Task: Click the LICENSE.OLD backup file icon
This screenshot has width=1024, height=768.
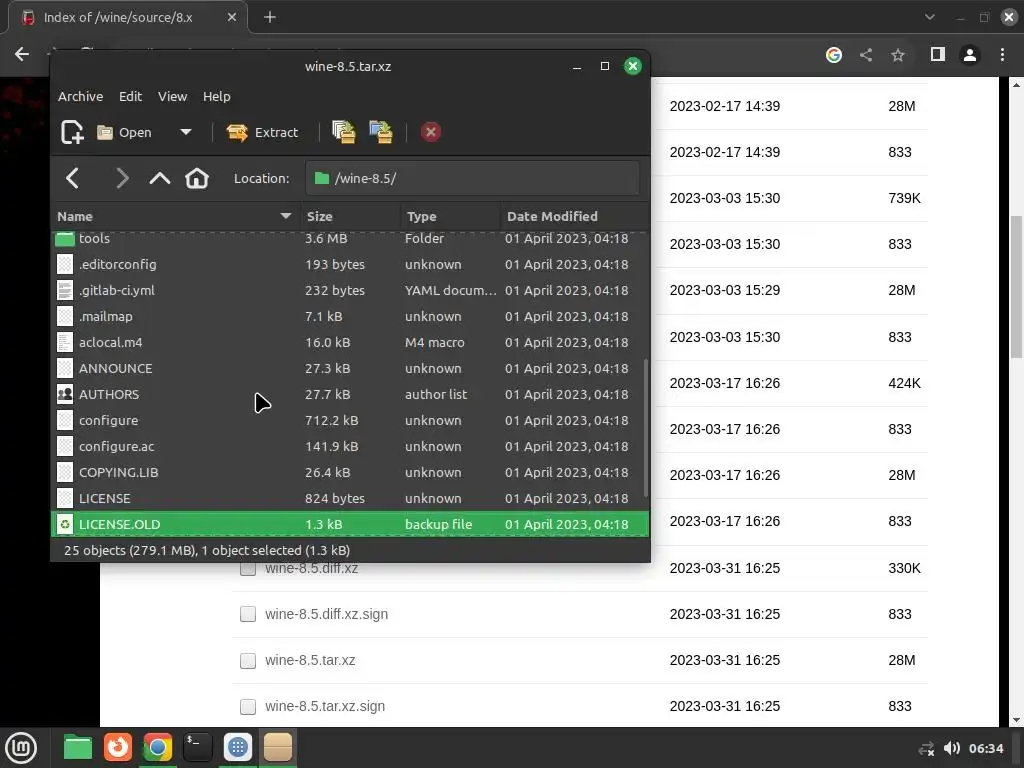Action: [65, 524]
